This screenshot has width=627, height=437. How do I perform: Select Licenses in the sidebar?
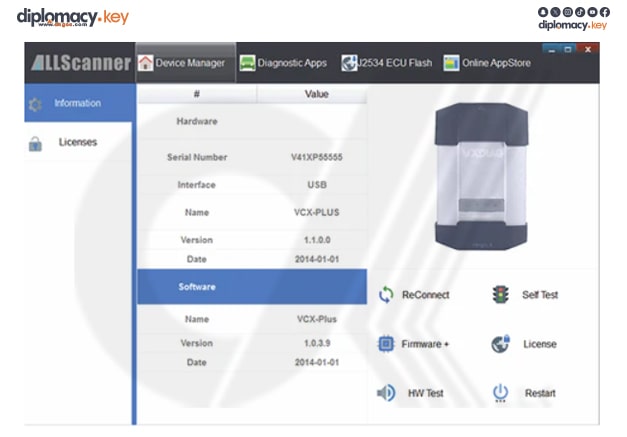coord(78,142)
